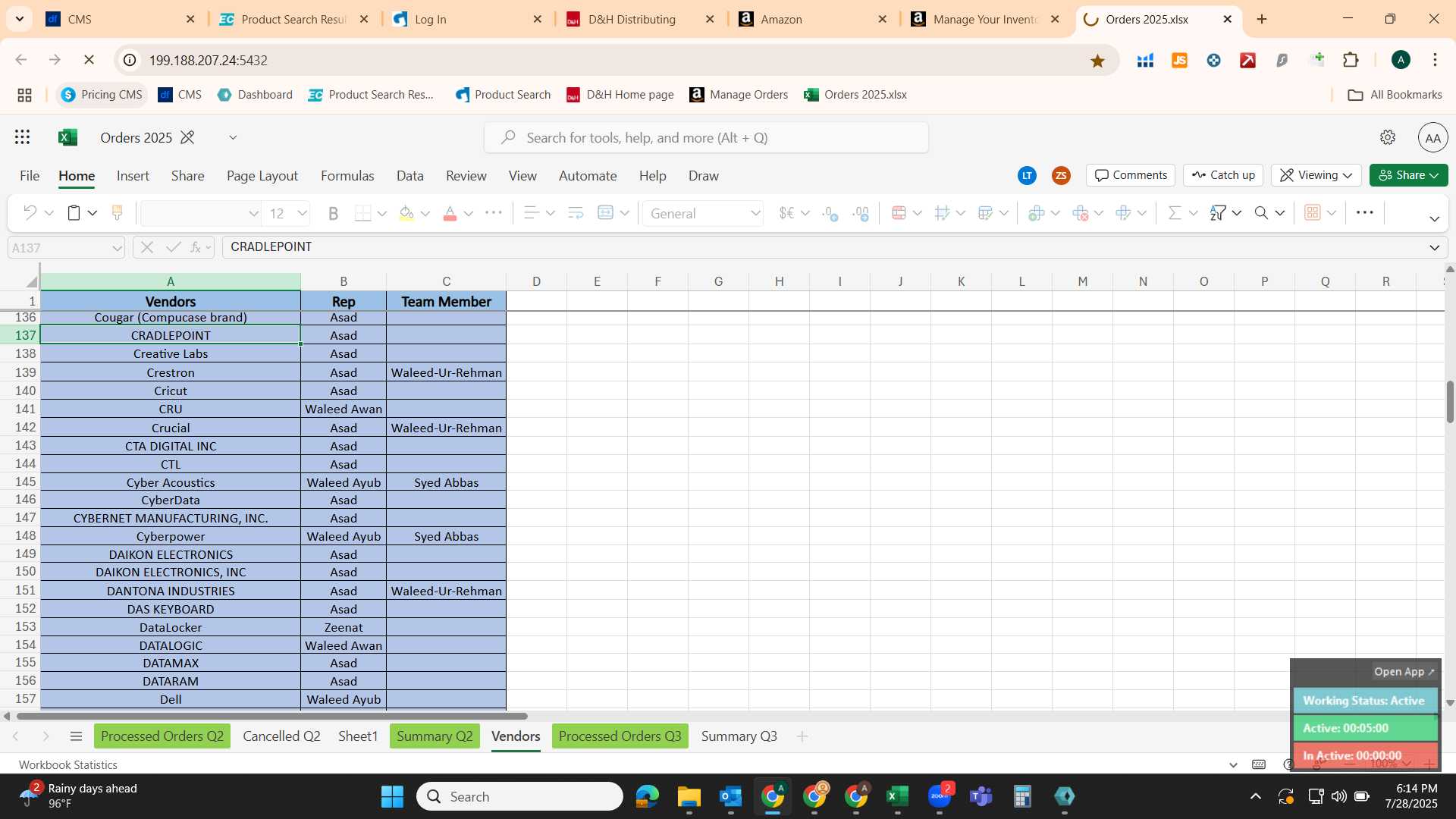
Task: Switch to the Insert ribbon tab
Action: coord(133,176)
